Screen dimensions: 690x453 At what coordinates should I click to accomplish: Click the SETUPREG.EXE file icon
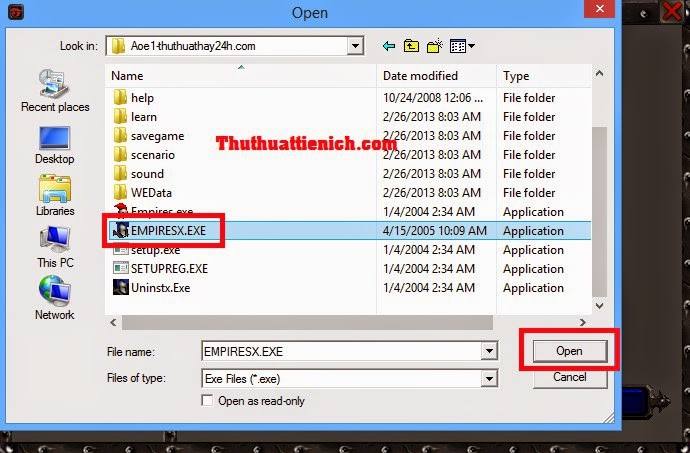(x=121, y=268)
